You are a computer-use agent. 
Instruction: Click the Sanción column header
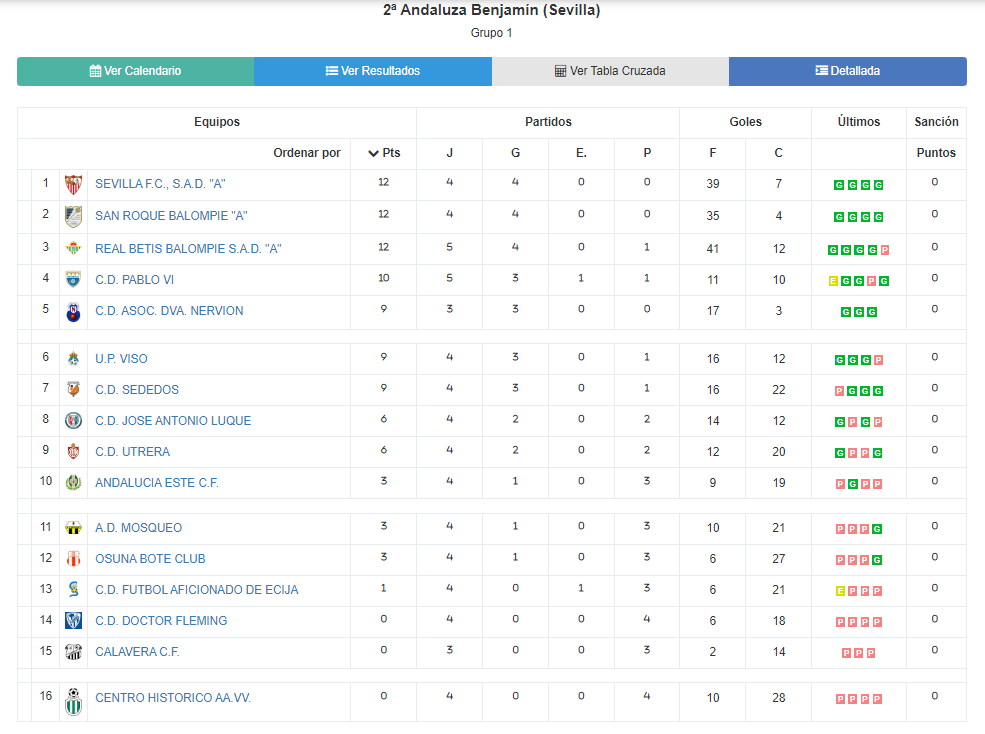point(936,122)
